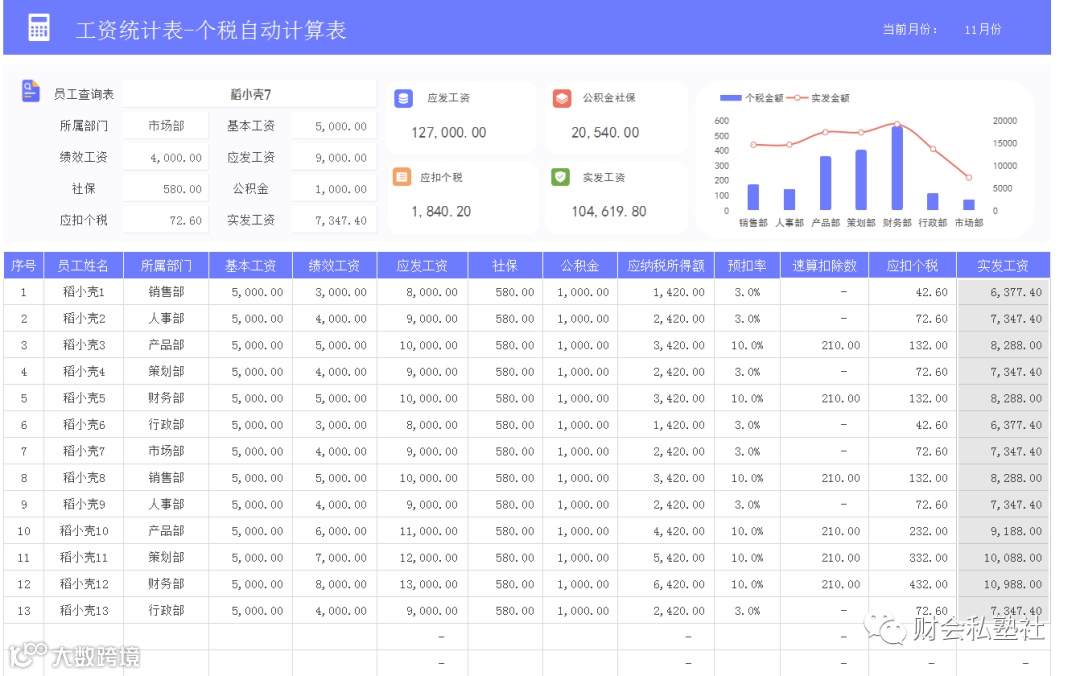Click the 员工查询表 label
1080x676 pixels.
point(83,94)
